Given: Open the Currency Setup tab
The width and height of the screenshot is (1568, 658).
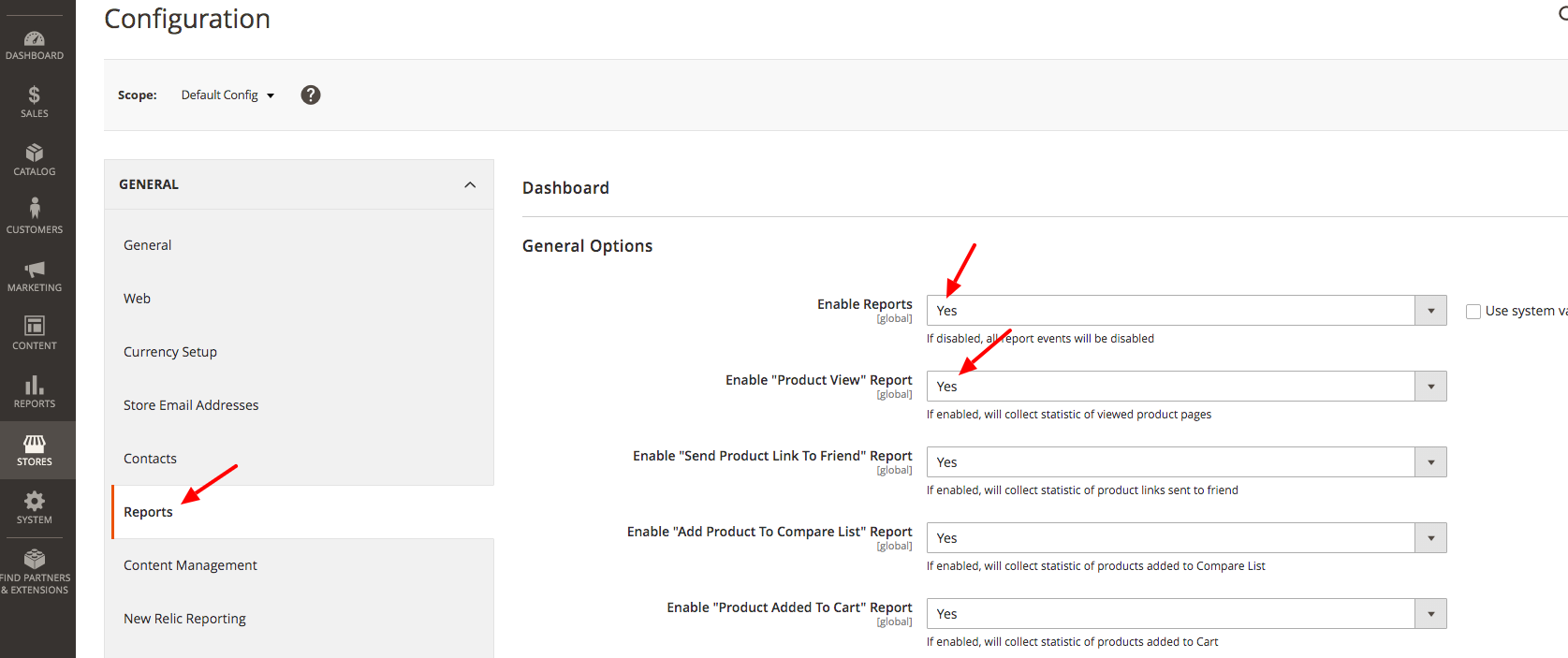Looking at the screenshot, I should (x=170, y=352).
